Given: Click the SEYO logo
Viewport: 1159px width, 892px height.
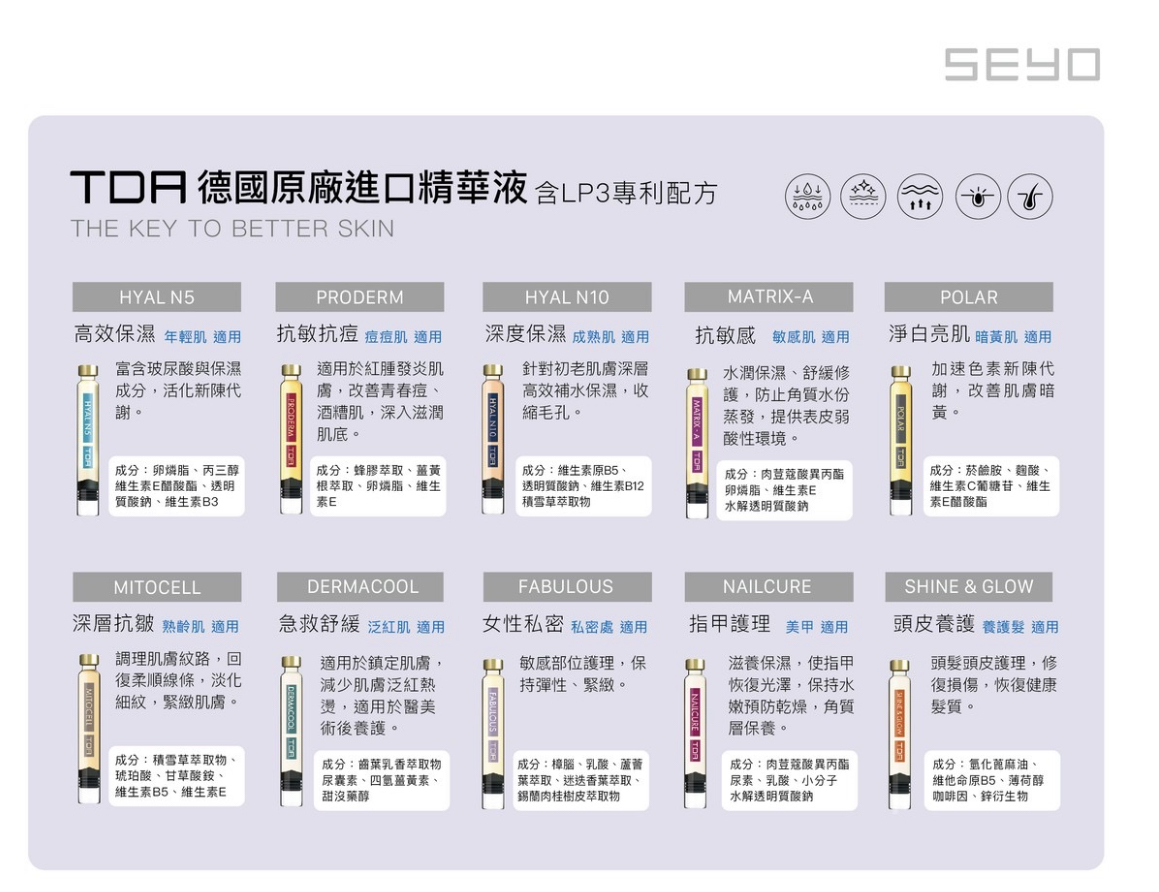Looking at the screenshot, I should 1022,64.
